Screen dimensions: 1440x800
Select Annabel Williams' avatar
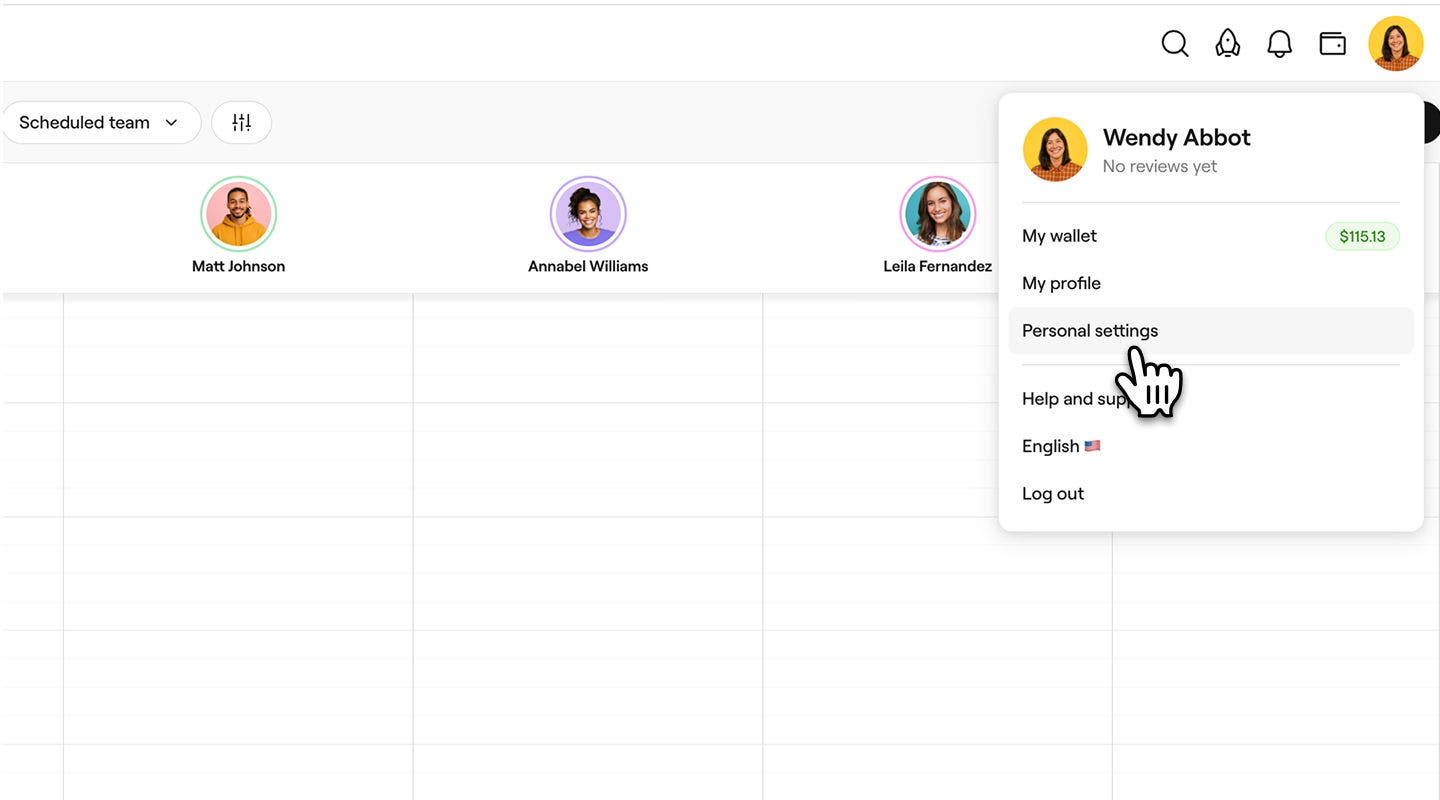[x=588, y=214]
